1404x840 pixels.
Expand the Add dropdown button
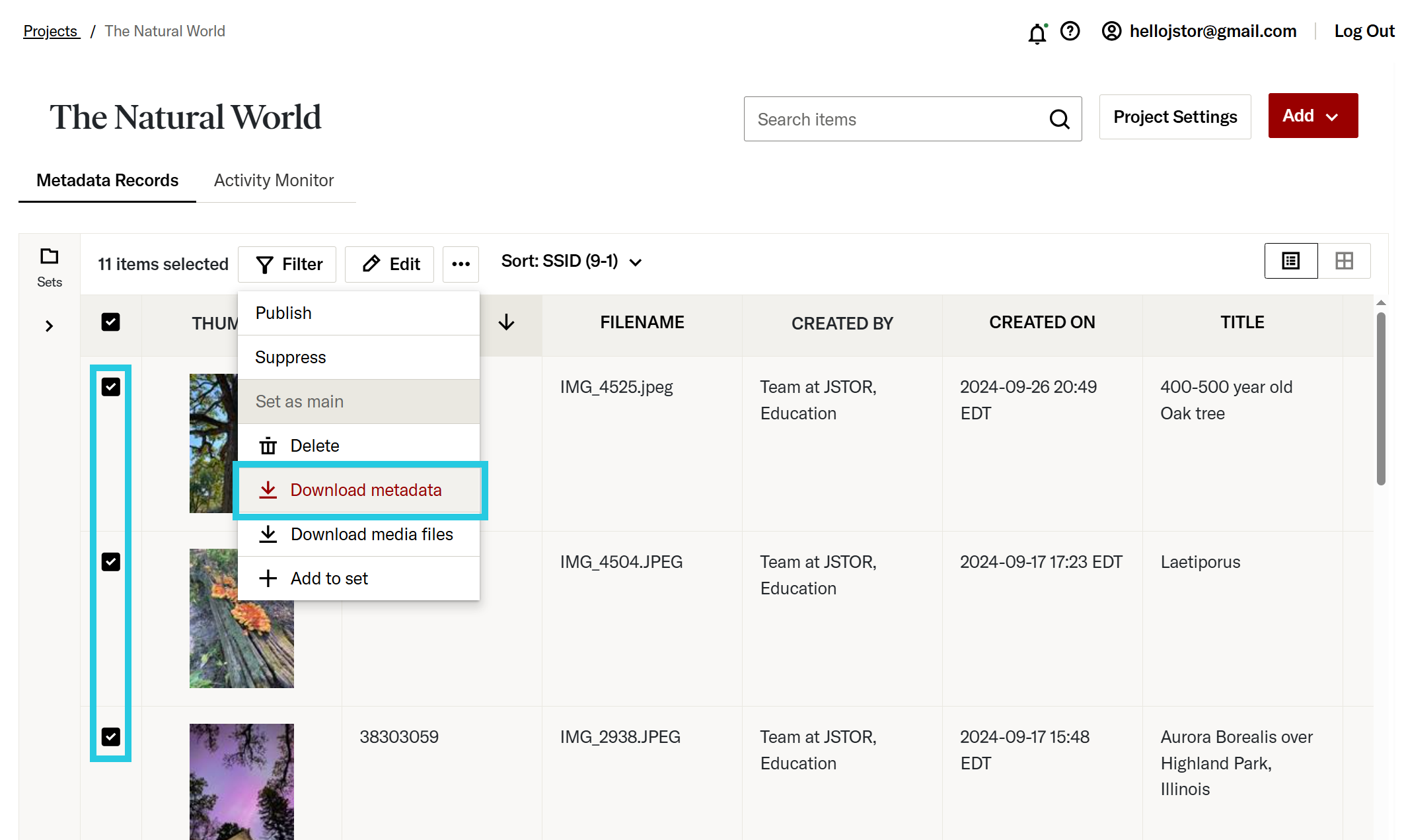(x=1313, y=116)
